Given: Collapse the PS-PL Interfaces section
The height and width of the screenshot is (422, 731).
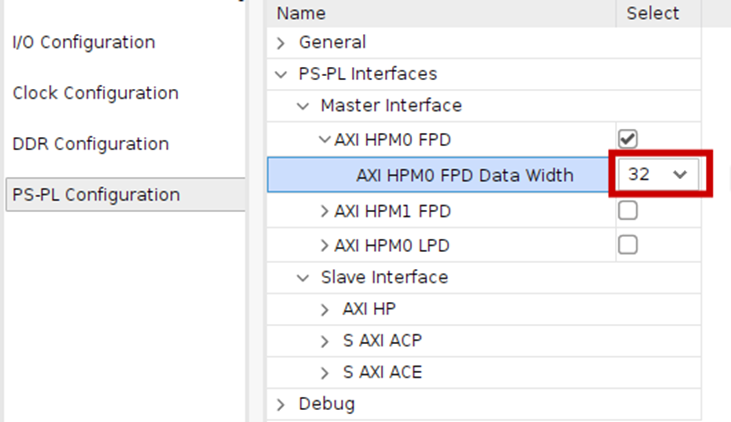Looking at the screenshot, I should point(281,74).
